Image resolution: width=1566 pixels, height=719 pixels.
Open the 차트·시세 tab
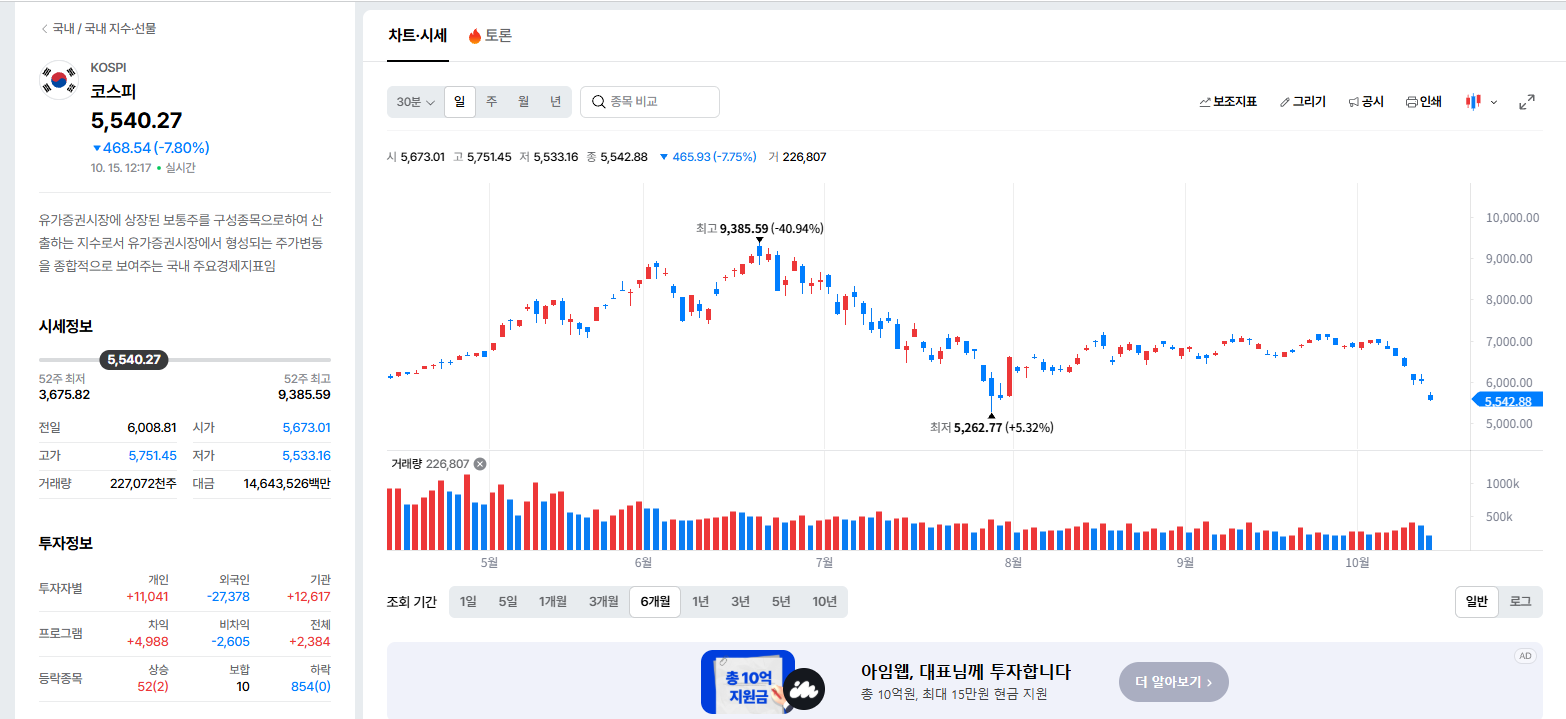pyautogui.click(x=417, y=36)
